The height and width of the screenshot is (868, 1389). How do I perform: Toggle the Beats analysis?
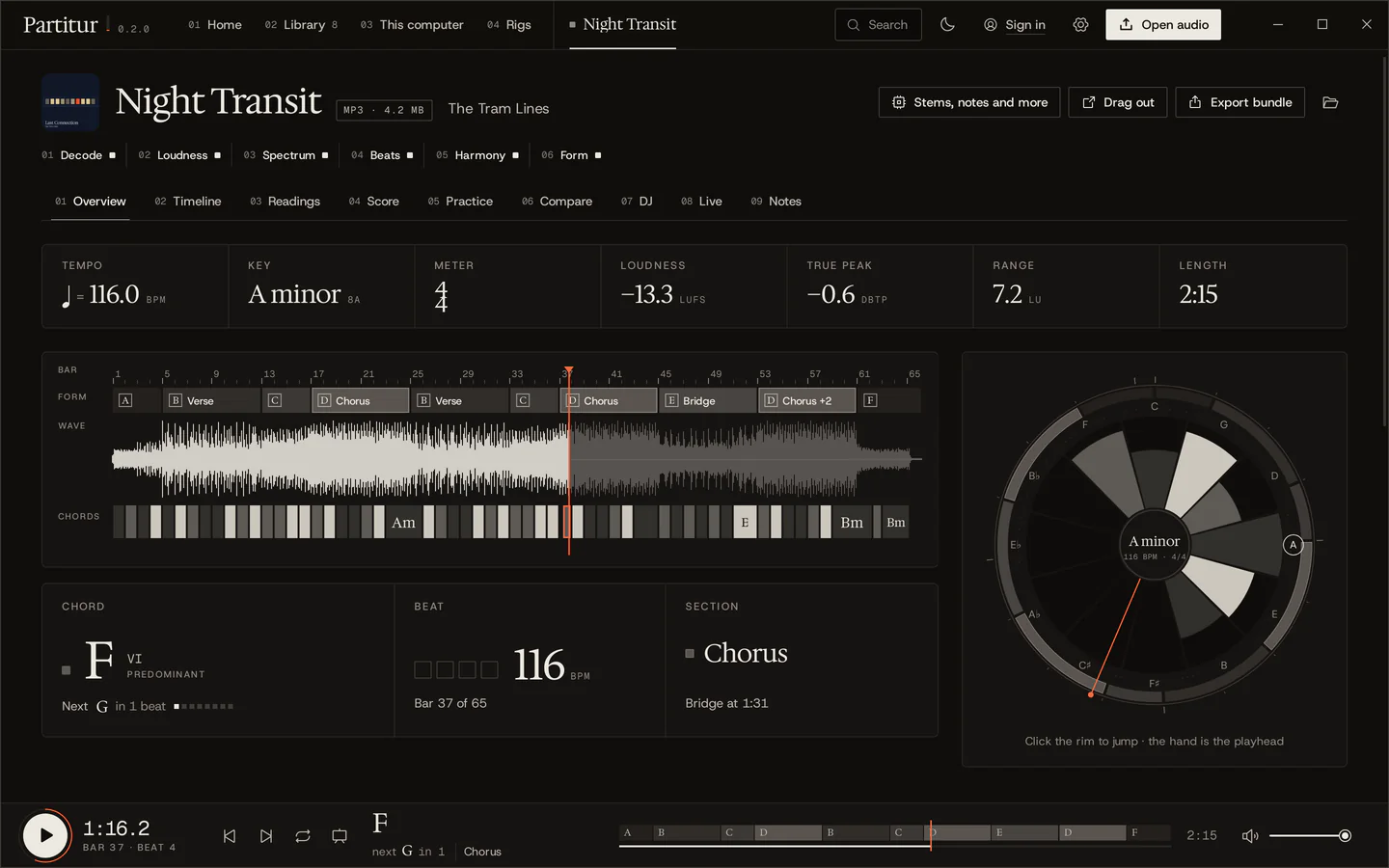382,155
